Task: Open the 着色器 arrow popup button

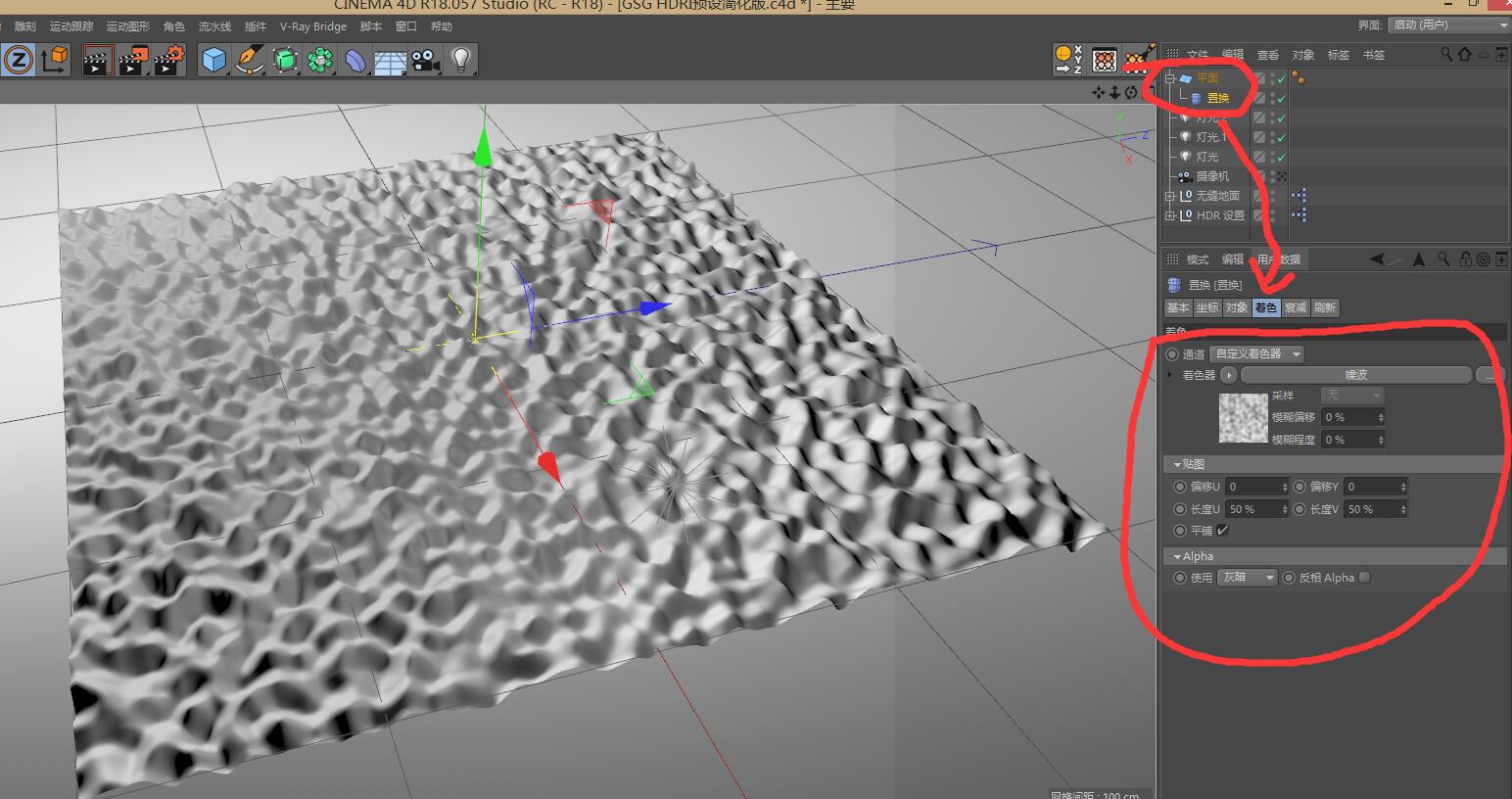Action: pos(1229,375)
